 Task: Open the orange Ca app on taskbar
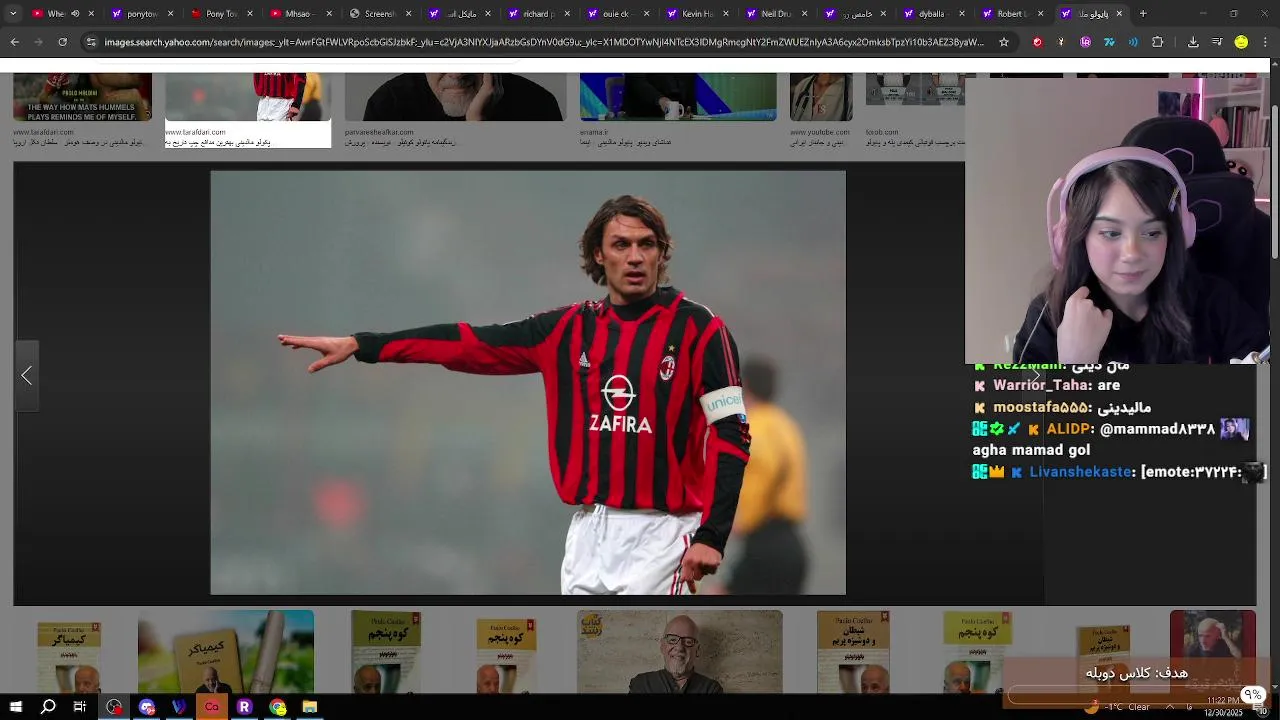point(212,707)
